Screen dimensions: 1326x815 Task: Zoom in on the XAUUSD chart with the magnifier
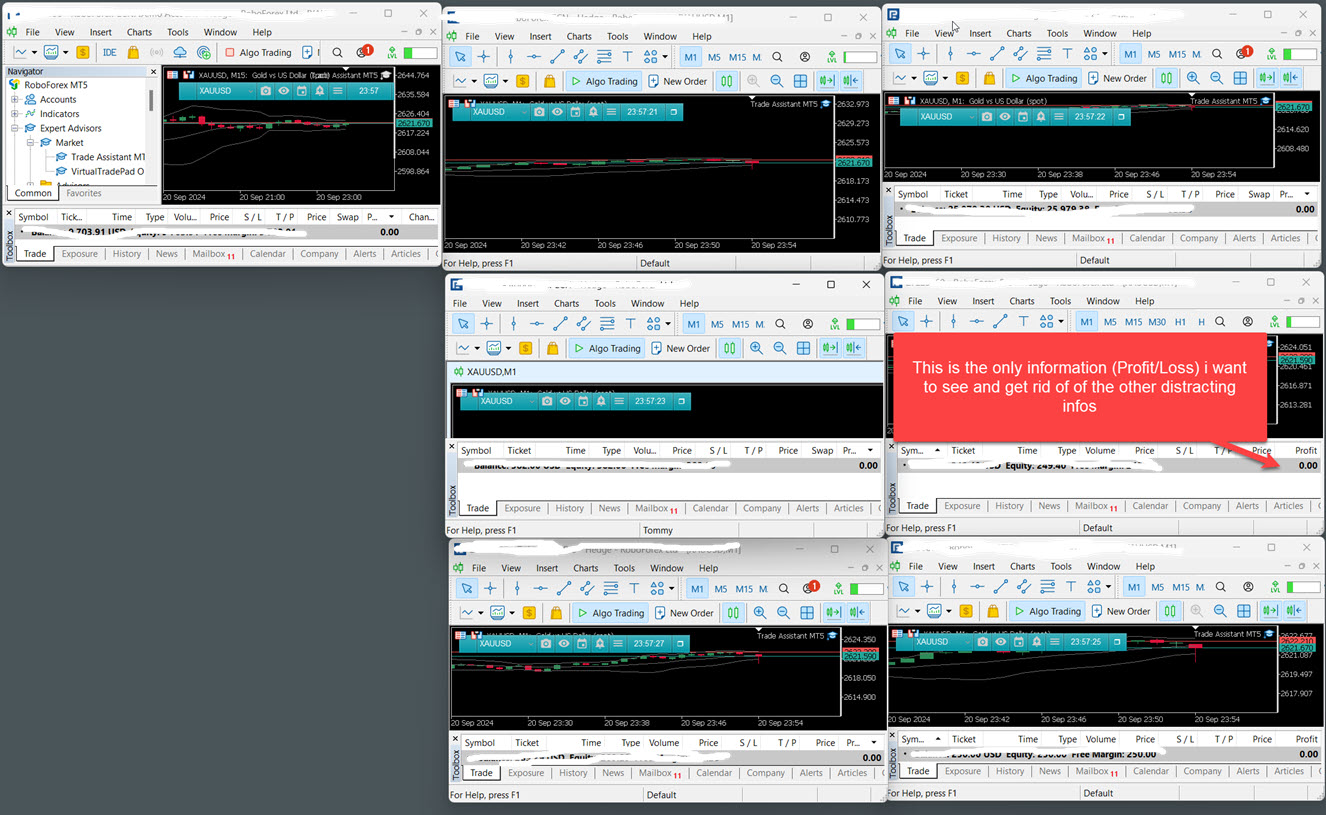tap(753, 81)
